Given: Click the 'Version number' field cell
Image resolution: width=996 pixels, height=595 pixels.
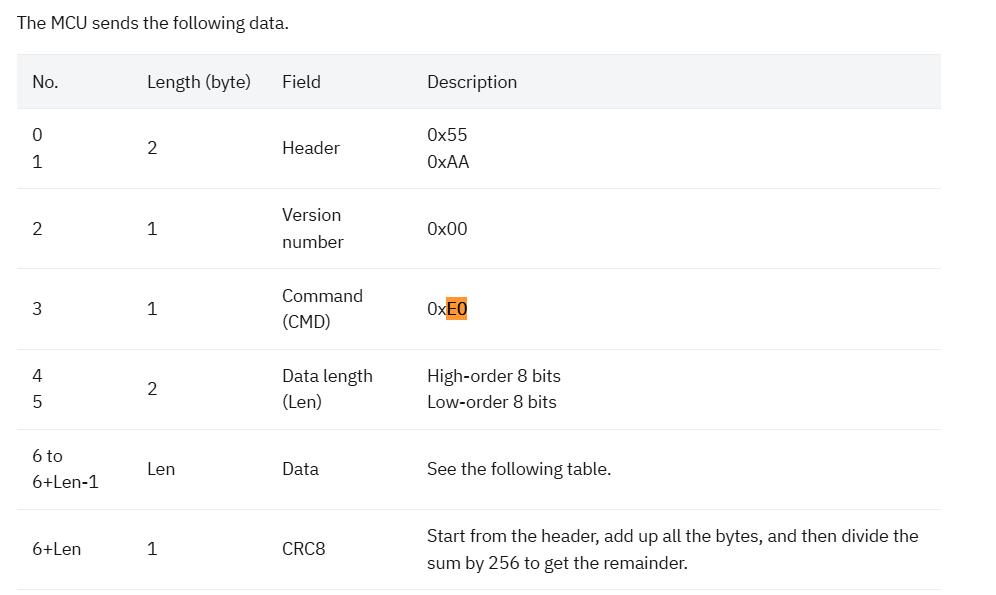Looking at the screenshot, I should click(x=313, y=229).
